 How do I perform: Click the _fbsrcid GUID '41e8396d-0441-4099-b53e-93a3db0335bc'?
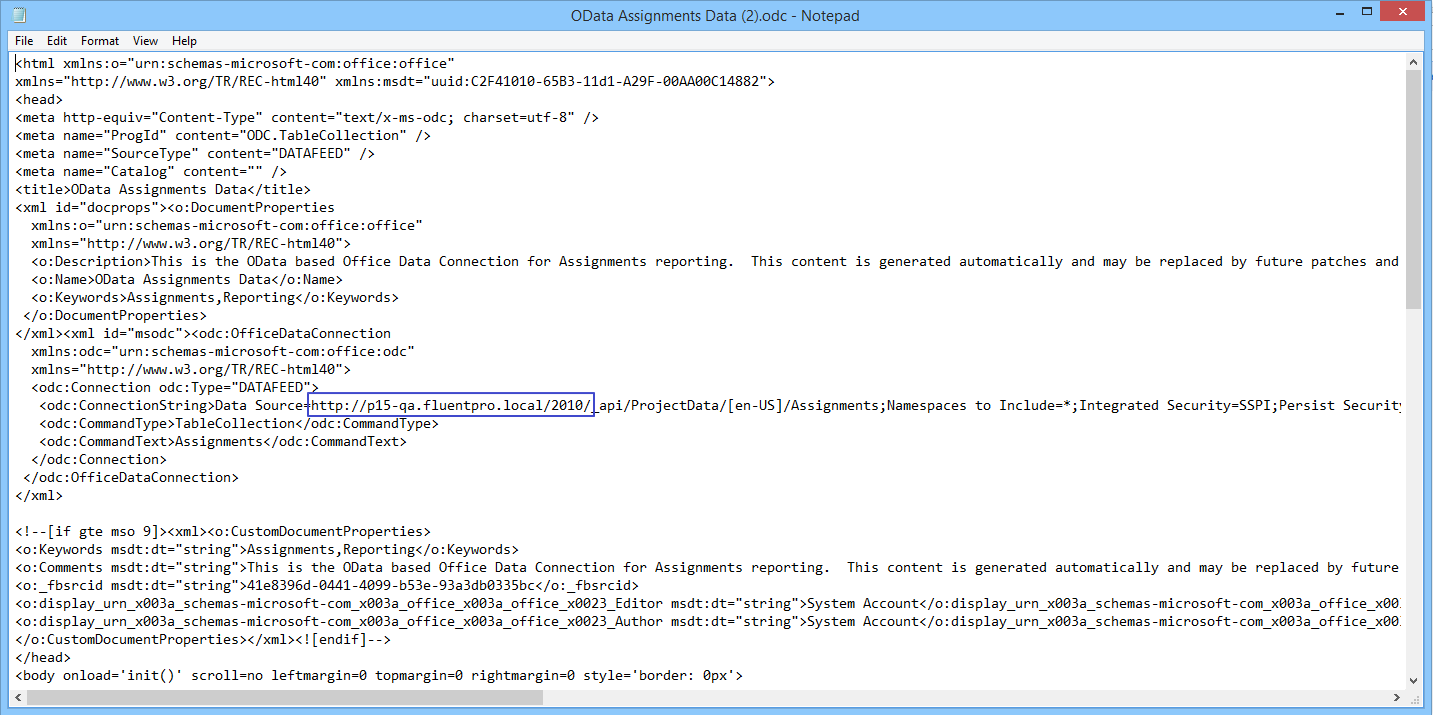point(391,585)
